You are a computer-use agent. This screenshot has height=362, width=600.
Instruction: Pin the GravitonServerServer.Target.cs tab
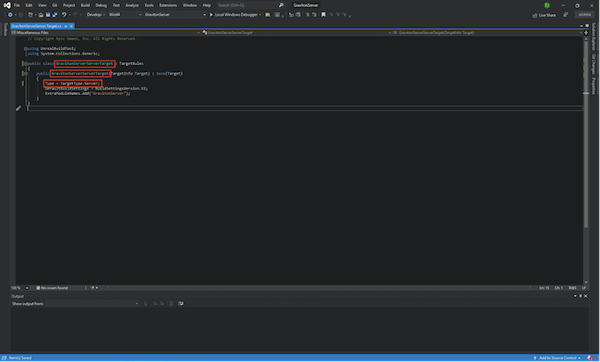(65, 26)
